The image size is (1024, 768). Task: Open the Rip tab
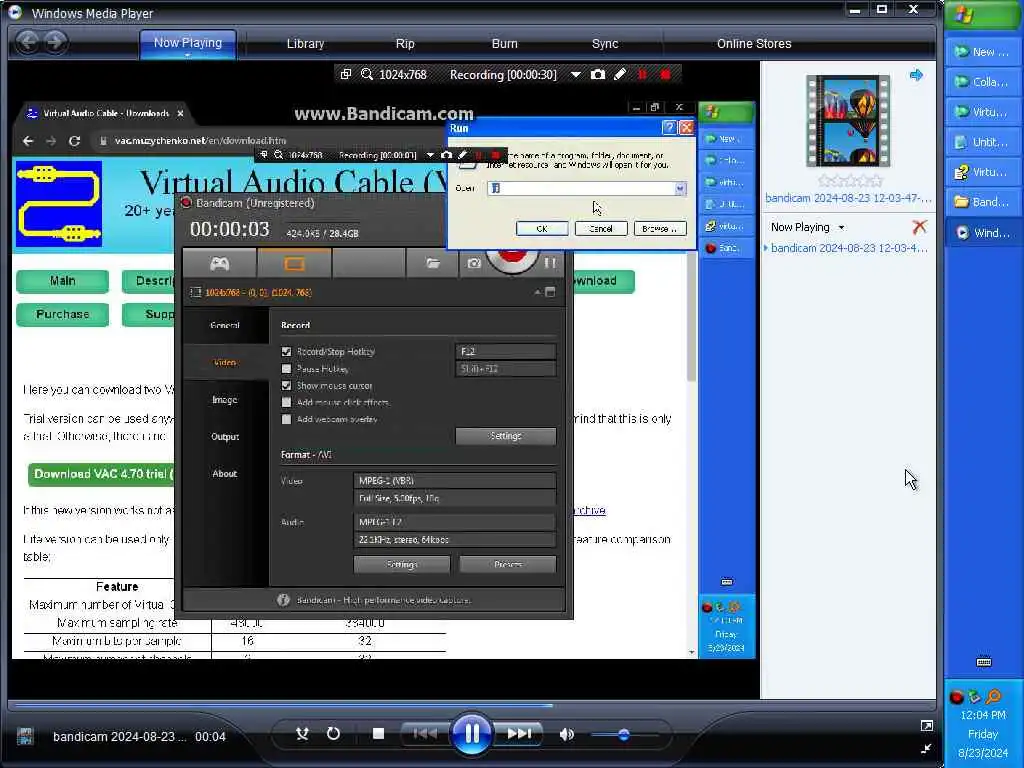click(405, 44)
